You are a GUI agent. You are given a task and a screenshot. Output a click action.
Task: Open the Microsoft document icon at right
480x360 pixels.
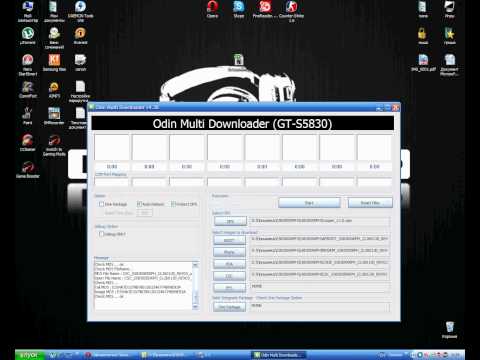click(449, 65)
